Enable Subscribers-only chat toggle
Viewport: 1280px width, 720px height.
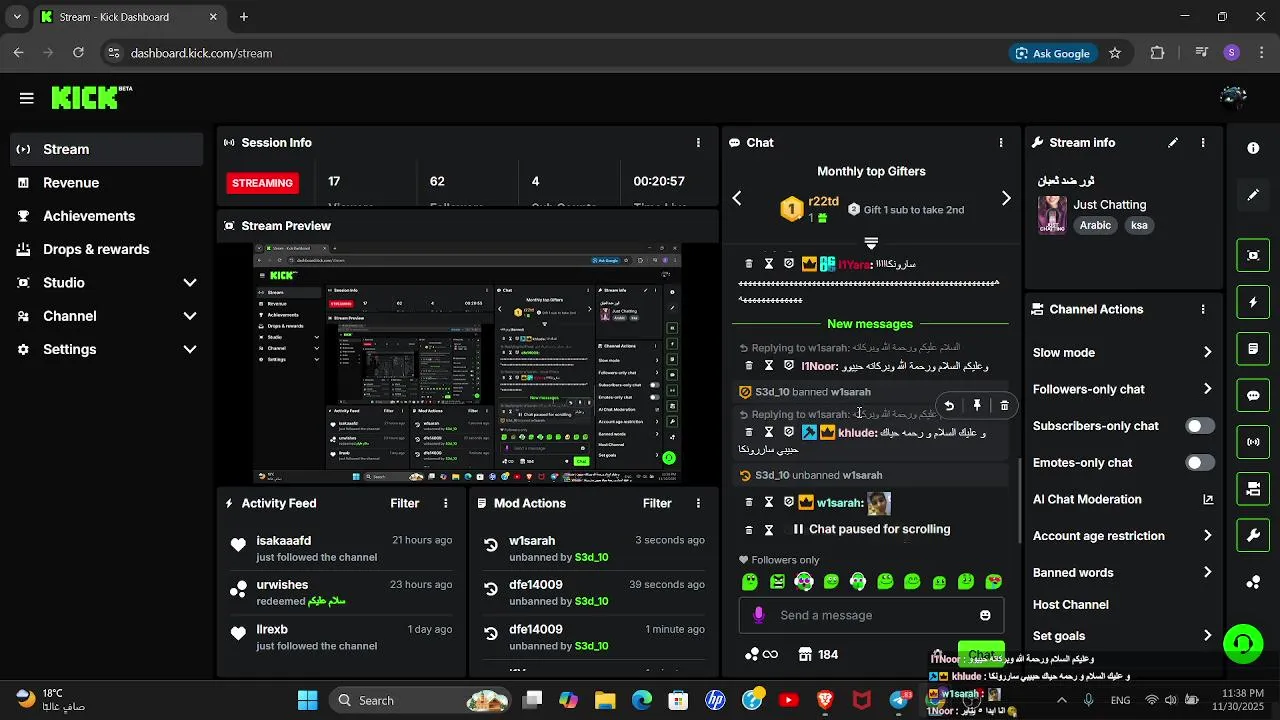click(1200, 426)
